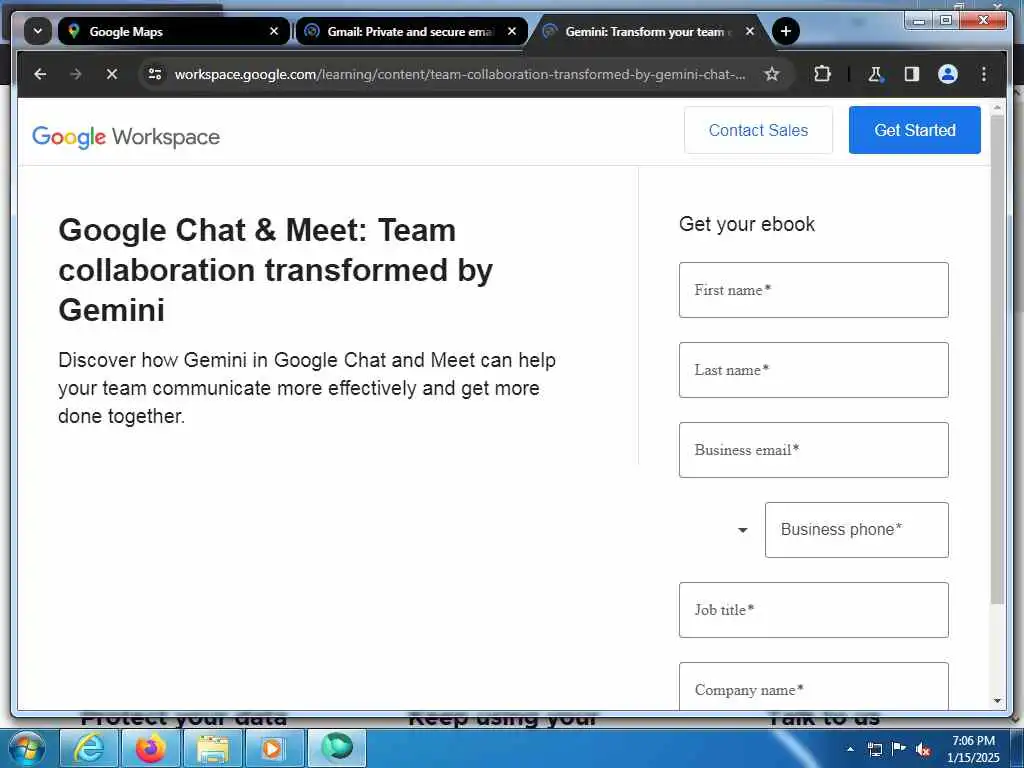Toggle the browser side panel
1024x768 pixels.
click(x=912, y=74)
